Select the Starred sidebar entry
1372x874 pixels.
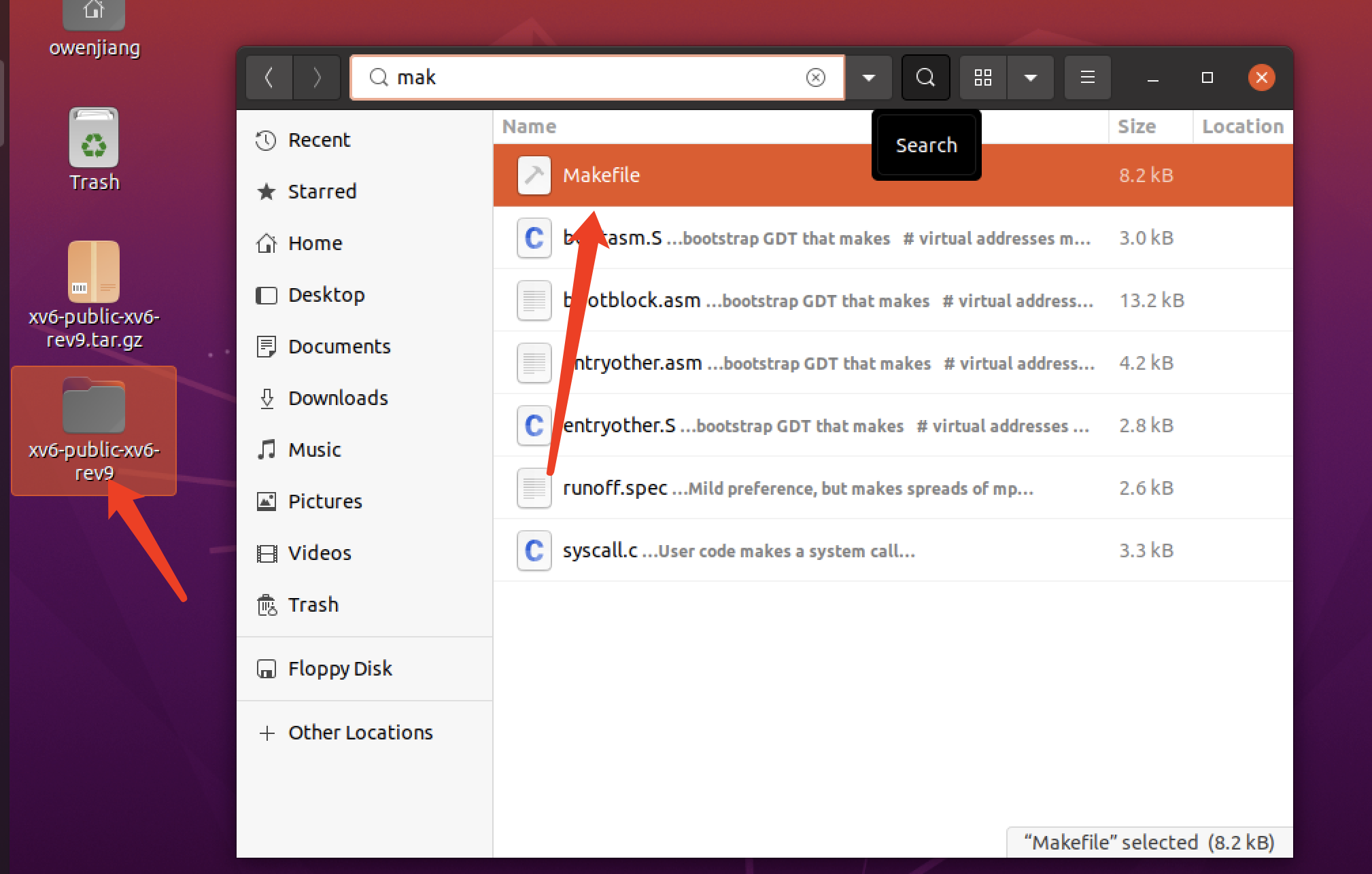pyautogui.click(x=322, y=191)
